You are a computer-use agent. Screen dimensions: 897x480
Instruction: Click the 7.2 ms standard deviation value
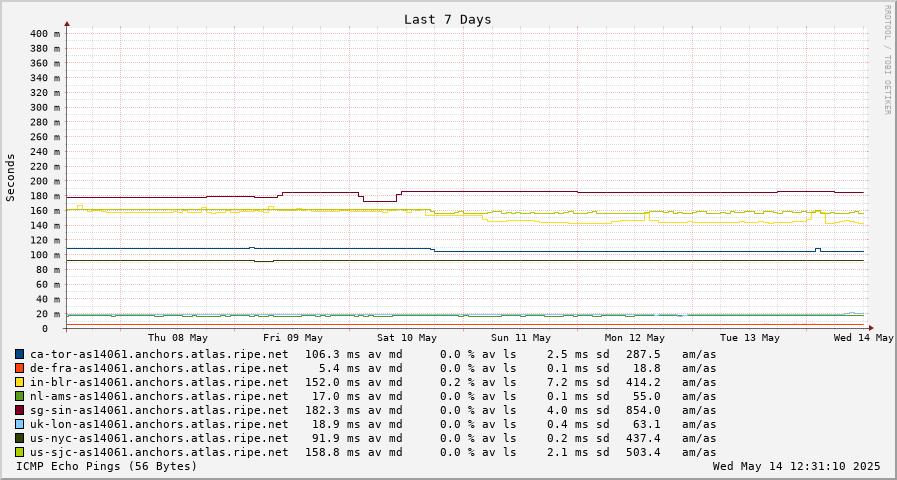pyautogui.click(x=567, y=382)
